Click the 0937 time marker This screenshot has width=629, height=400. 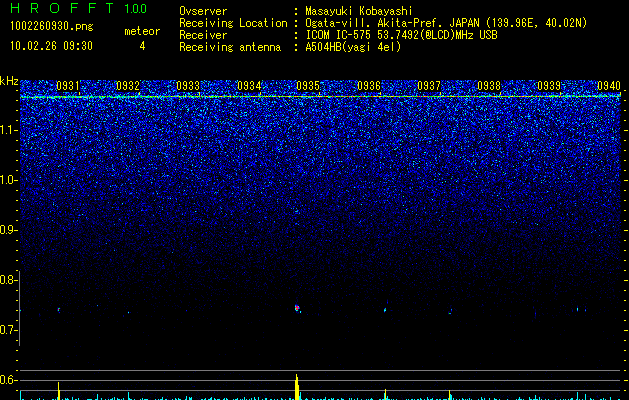pos(429,86)
